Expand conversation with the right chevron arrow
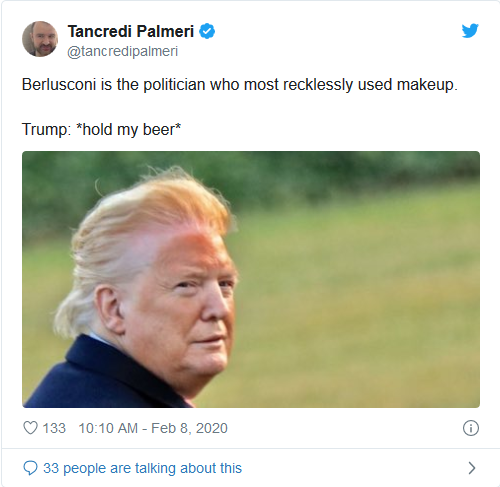 [x=472, y=468]
